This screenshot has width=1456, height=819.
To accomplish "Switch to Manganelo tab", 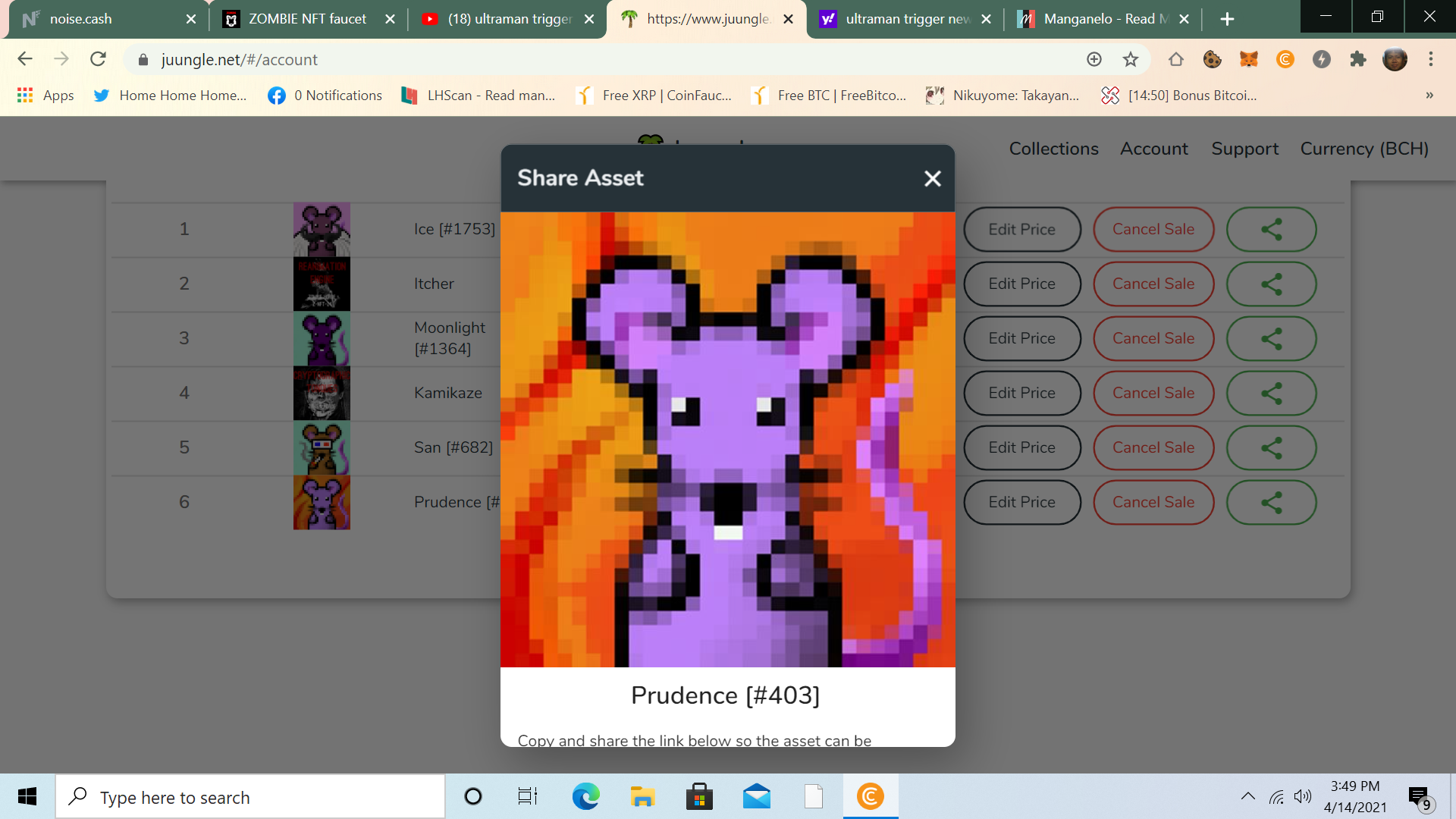I will (1104, 19).
